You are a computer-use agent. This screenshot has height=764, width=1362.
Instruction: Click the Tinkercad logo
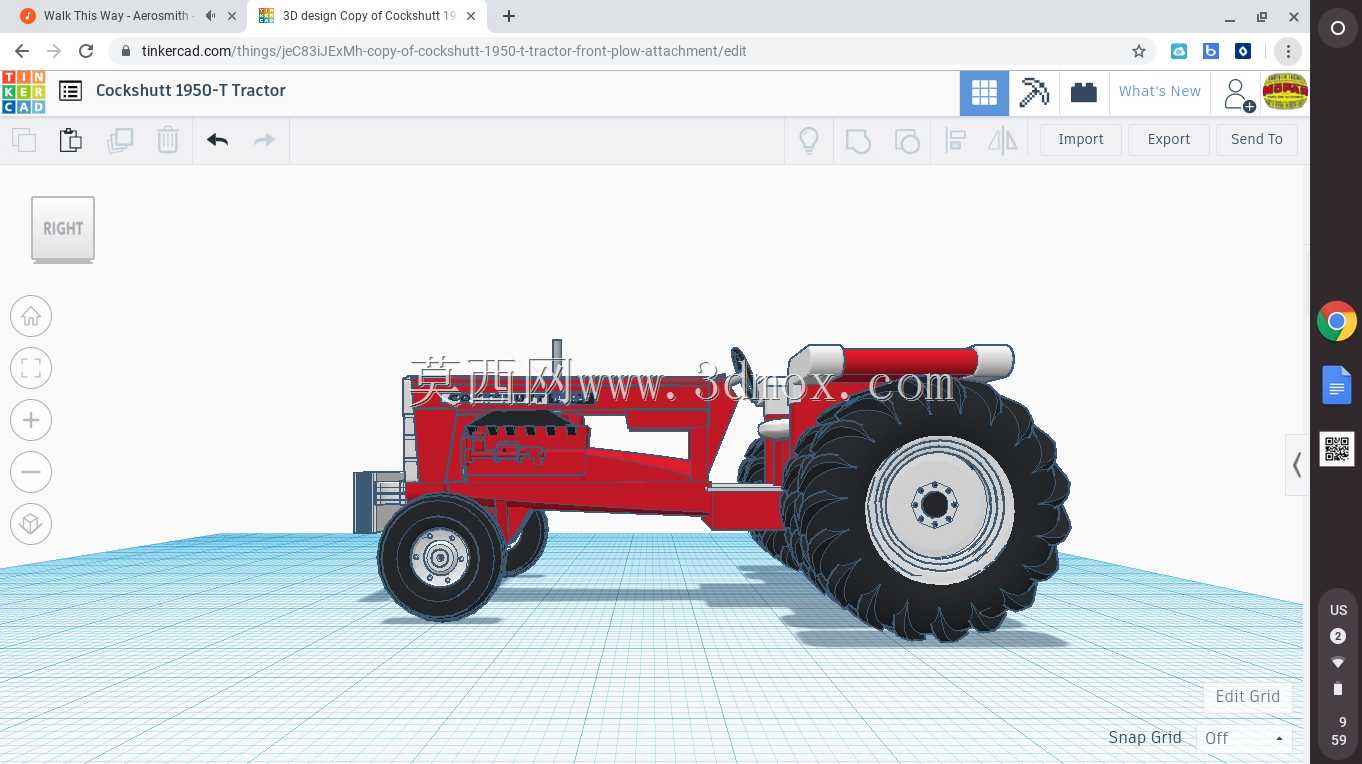[23, 92]
